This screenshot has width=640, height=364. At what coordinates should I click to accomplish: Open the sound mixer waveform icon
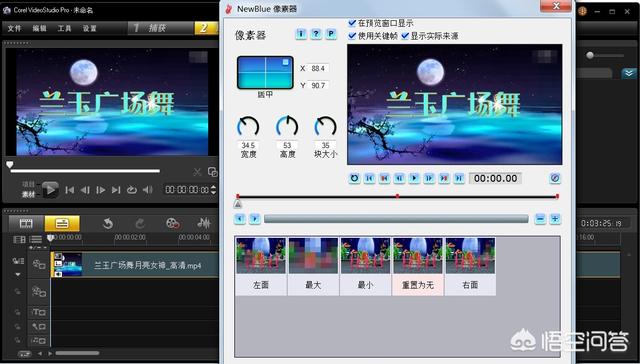click(204, 223)
